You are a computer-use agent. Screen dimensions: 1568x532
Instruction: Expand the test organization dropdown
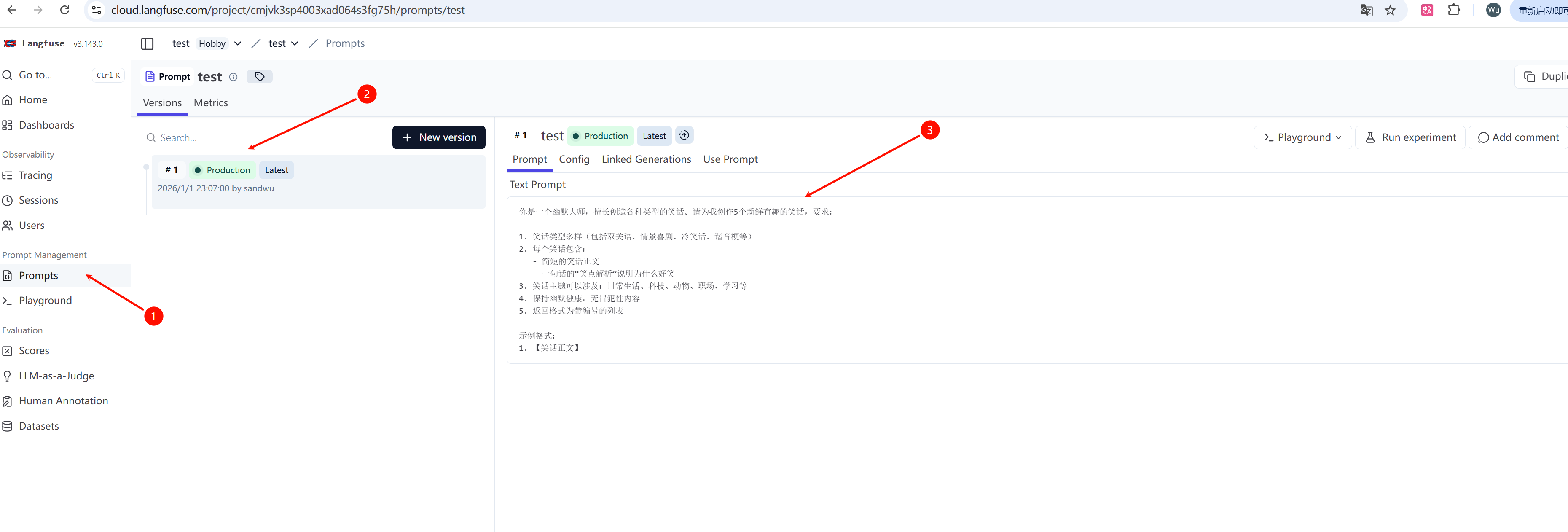[237, 43]
